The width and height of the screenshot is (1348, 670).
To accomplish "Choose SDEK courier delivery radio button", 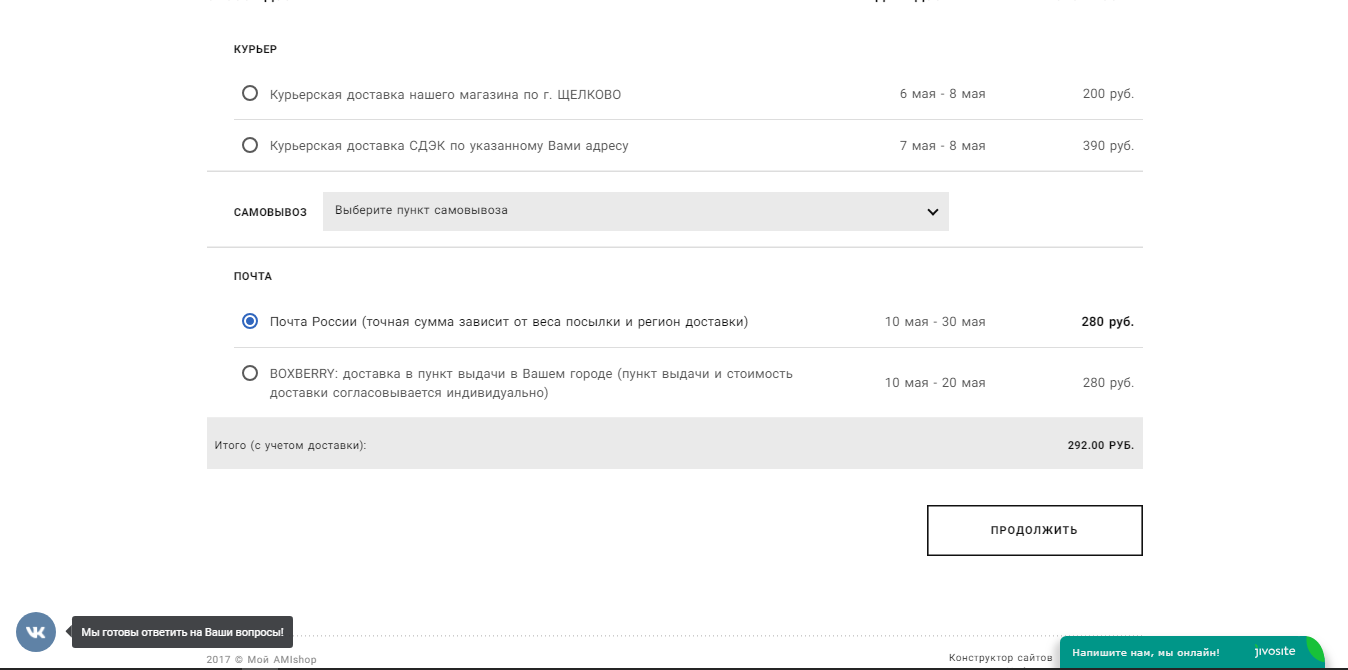I will (250, 146).
